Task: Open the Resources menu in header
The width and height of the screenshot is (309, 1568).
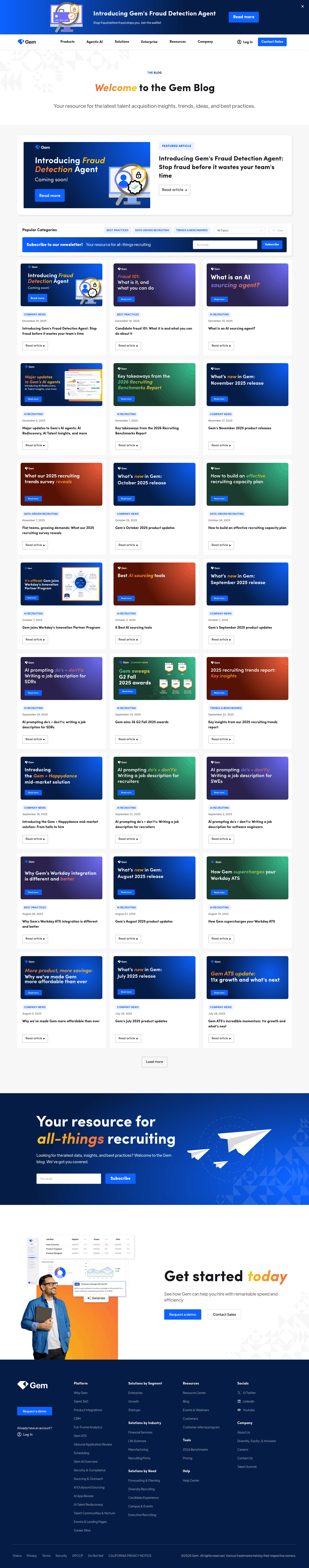Action: pos(178,42)
